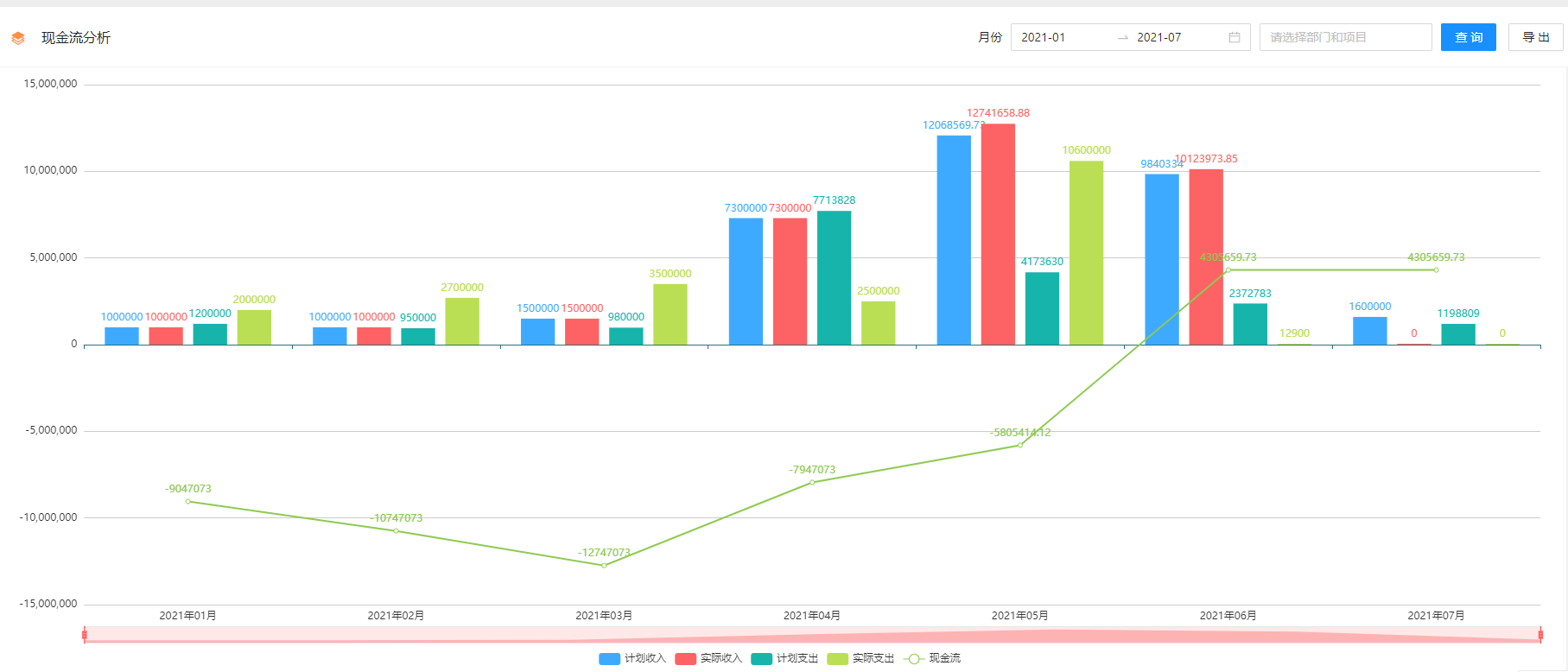The image size is (1568, 672).
Task: Click the arrow between the month fields
Action: (1122, 38)
